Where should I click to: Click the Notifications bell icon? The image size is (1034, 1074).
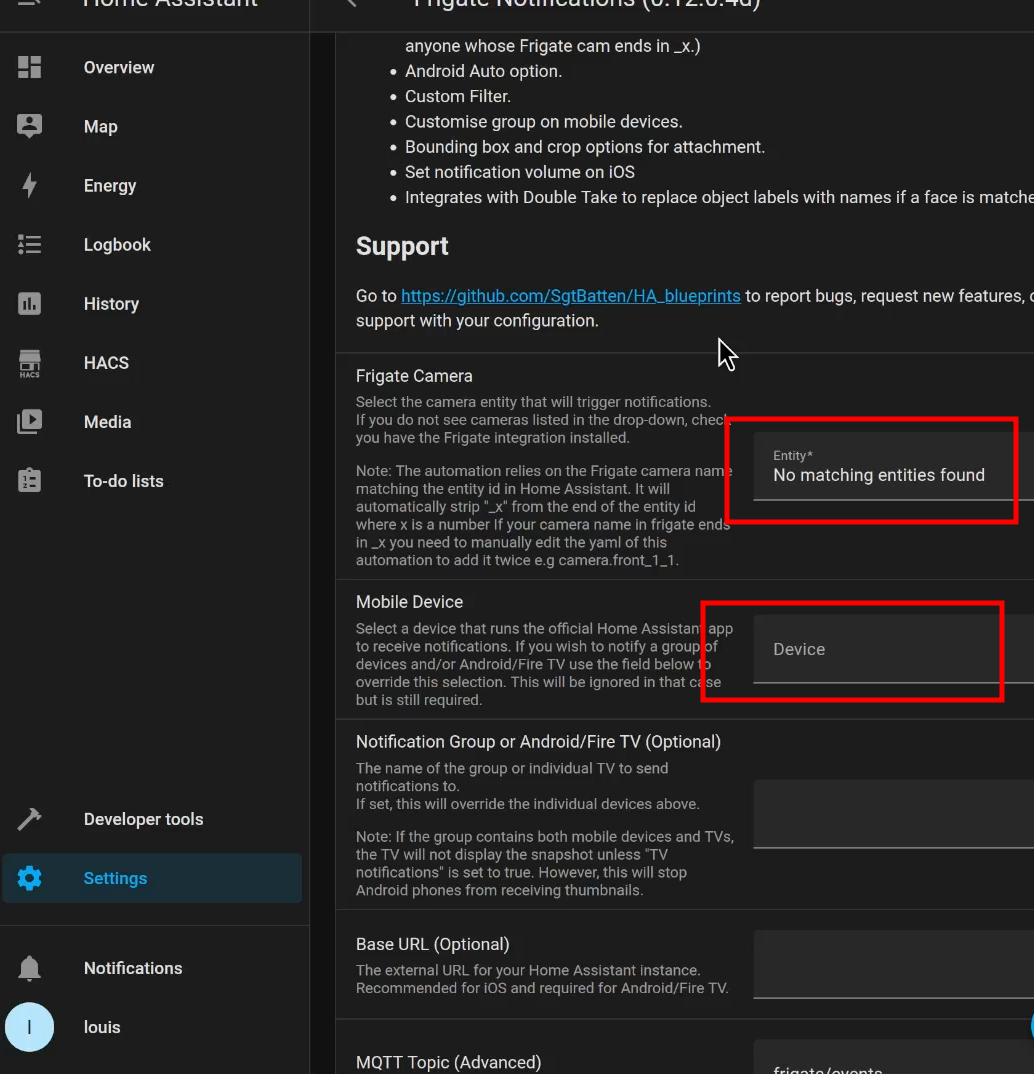(x=29, y=969)
